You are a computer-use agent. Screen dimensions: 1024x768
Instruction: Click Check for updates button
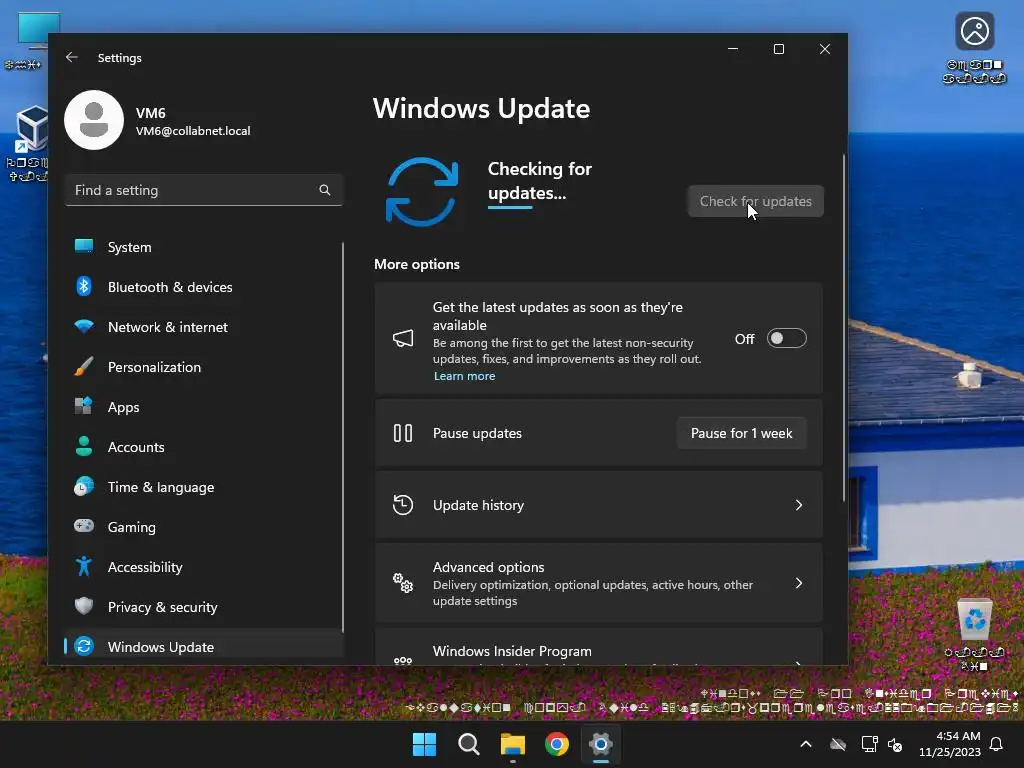756,201
